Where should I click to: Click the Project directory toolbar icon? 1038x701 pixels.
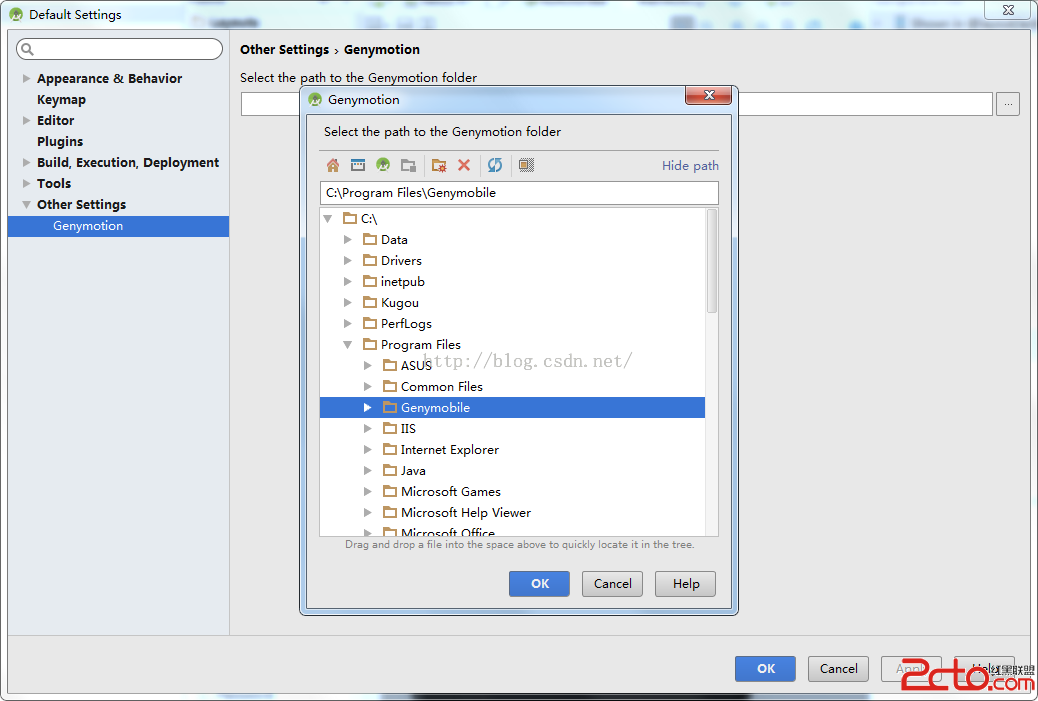tap(383, 165)
